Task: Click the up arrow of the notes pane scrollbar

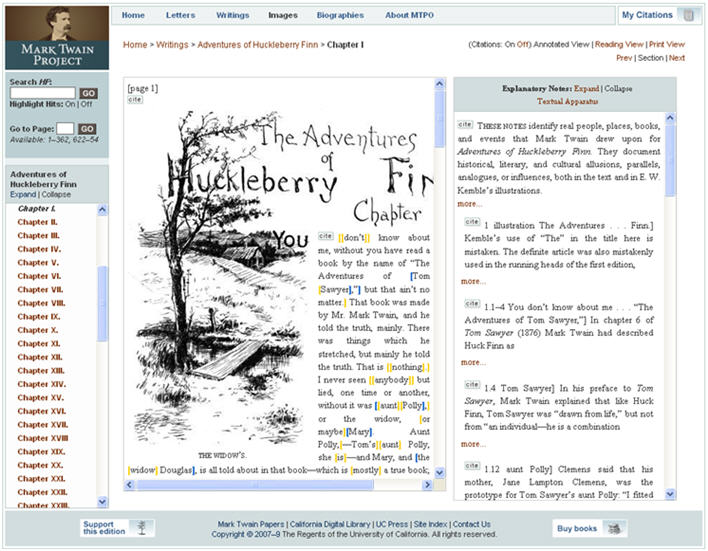Action: click(671, 118)
